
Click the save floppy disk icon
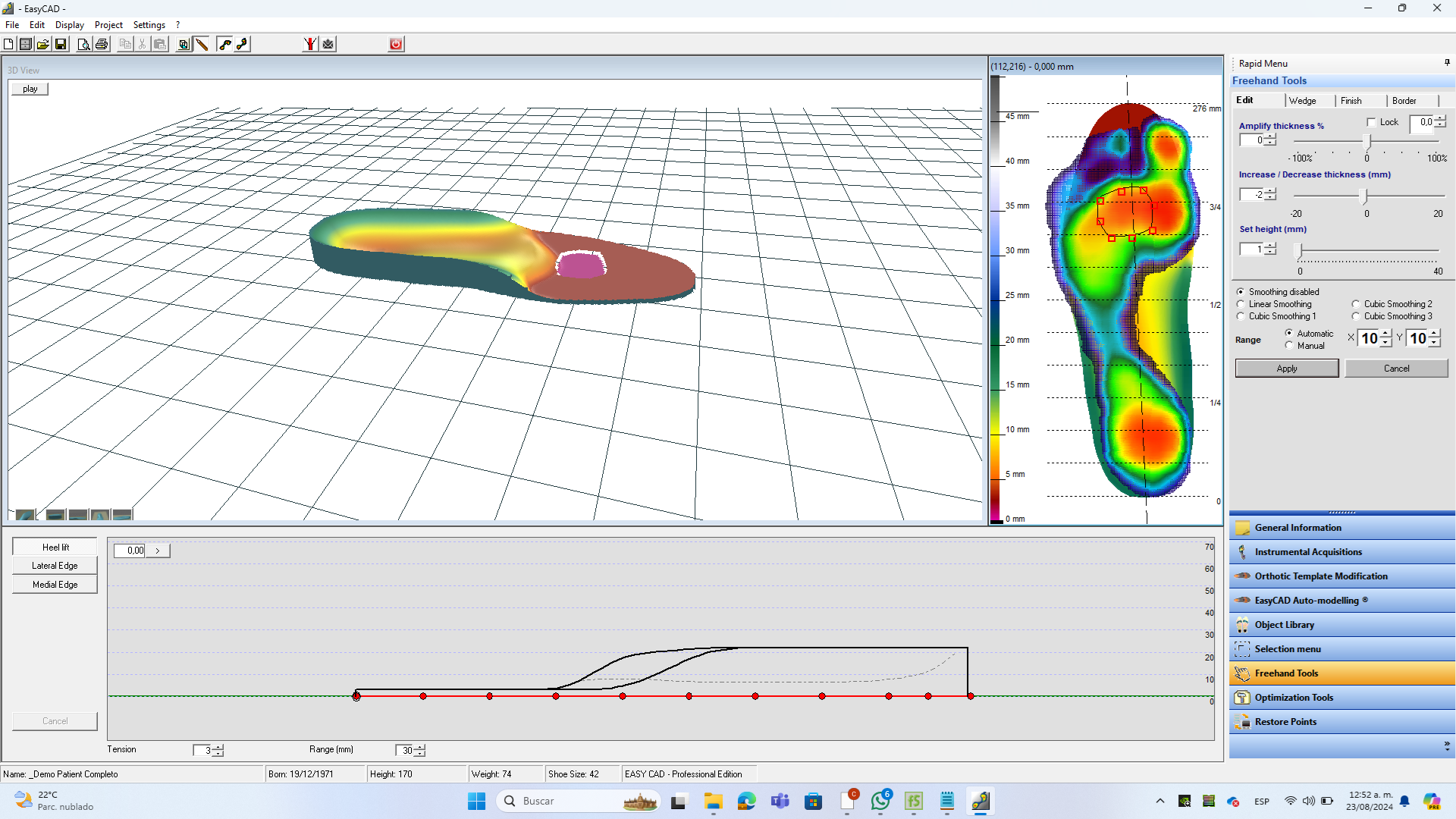tap(61, 44)
